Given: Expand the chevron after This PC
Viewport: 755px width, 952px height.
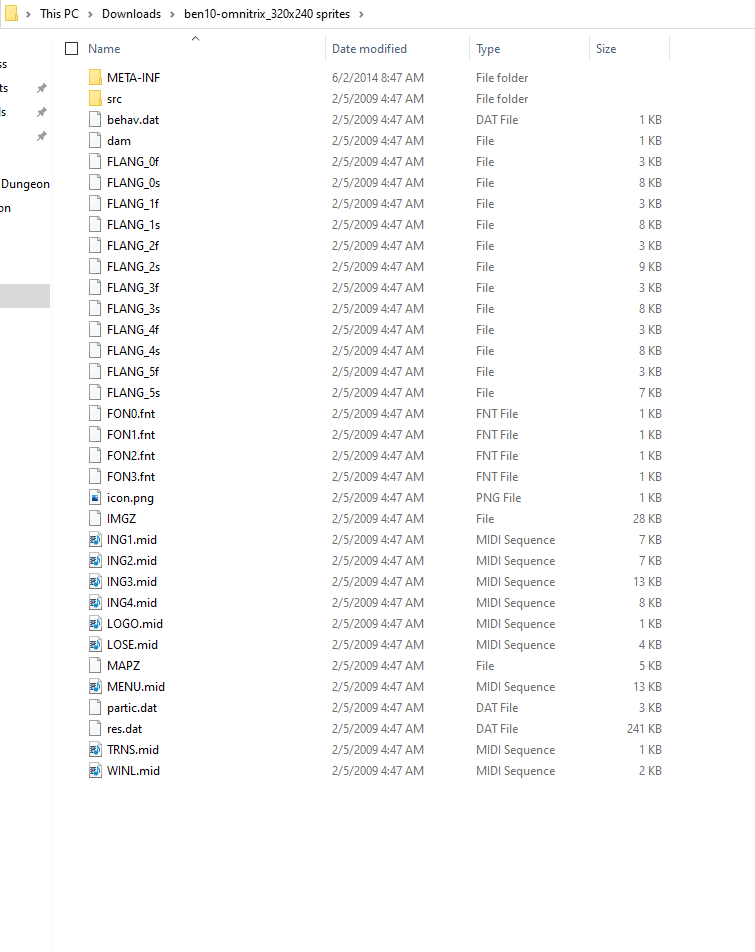Looking at the screenshot, I should pos(90,14).
